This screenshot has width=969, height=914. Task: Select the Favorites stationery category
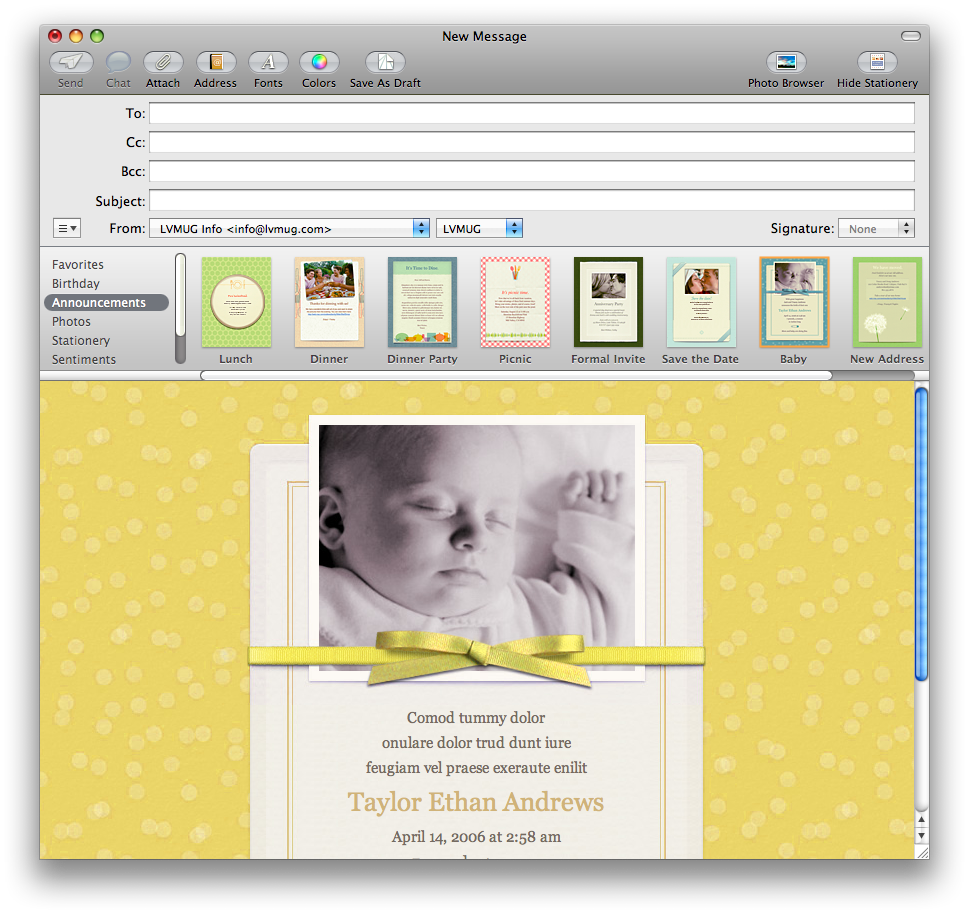pyautogui.click(x=78, y=264)
